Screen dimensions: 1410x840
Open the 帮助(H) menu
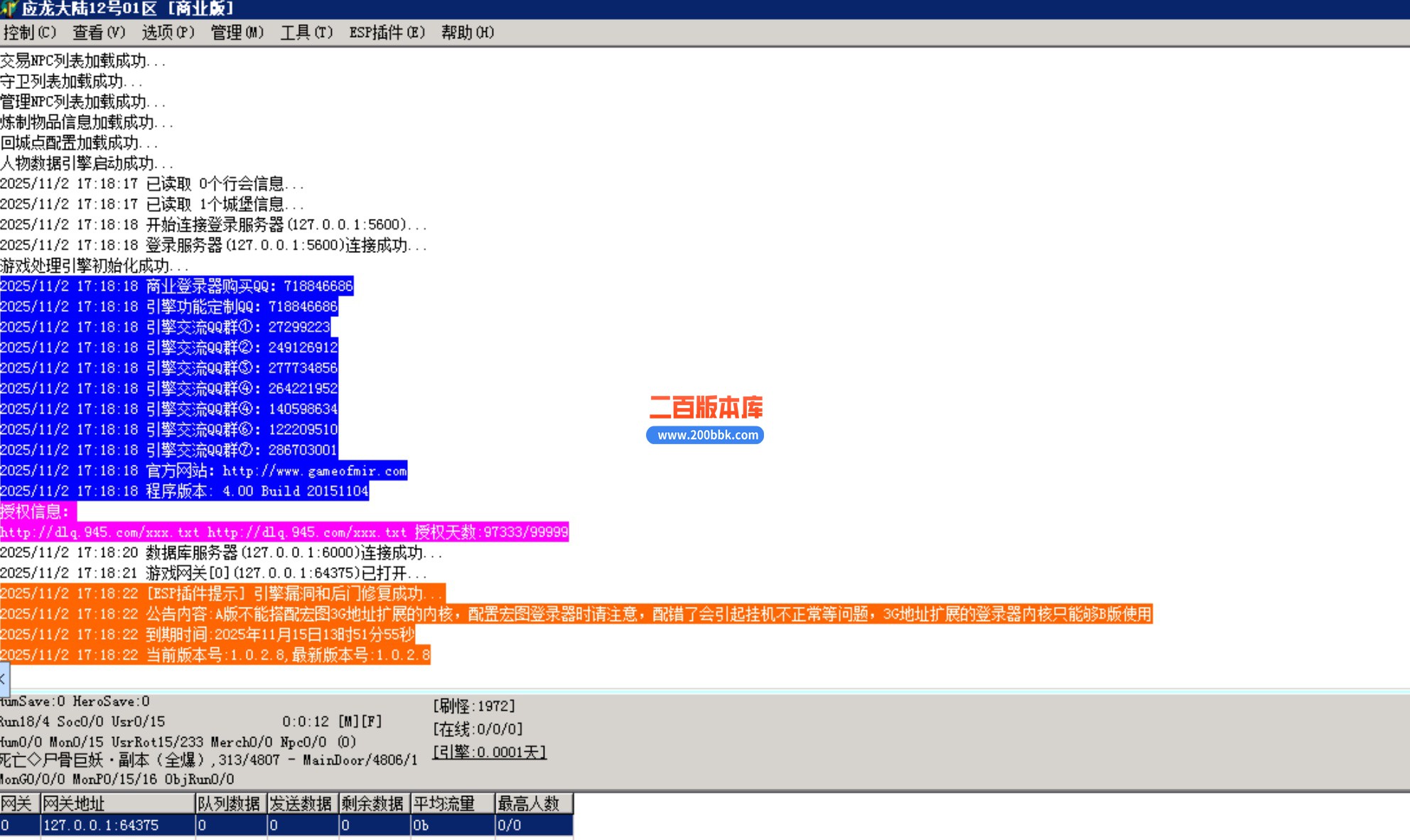[467, 33]
